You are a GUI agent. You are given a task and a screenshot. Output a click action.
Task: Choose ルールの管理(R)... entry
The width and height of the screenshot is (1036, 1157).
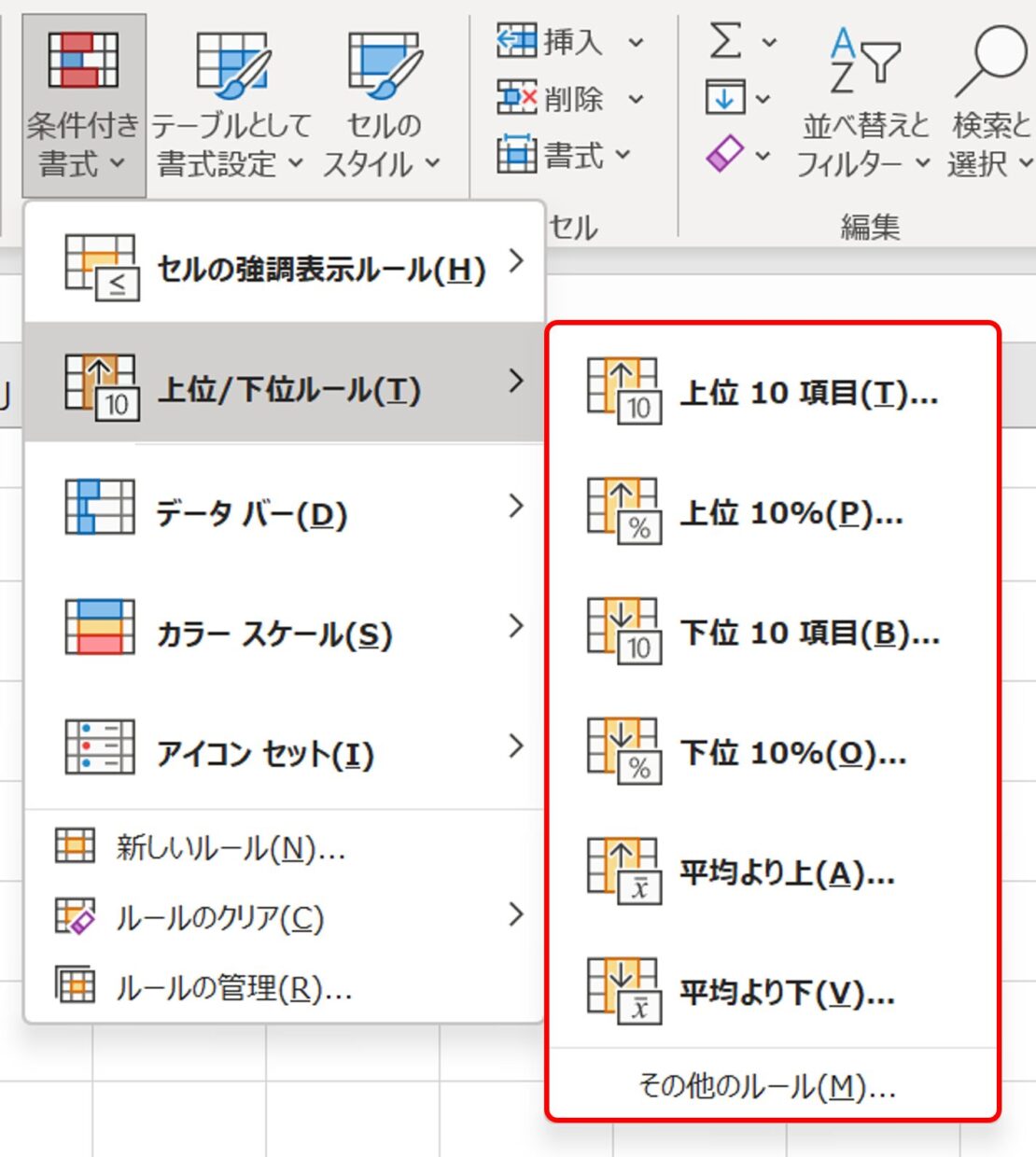[284, 985]
